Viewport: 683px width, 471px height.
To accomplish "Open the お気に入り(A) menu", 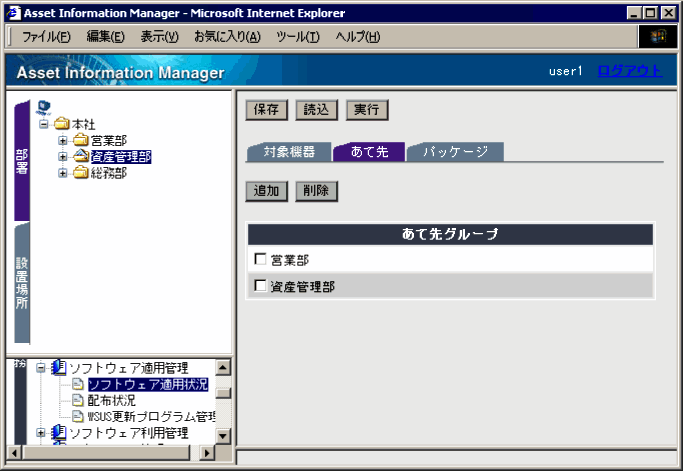I will (x=227, y=37).
